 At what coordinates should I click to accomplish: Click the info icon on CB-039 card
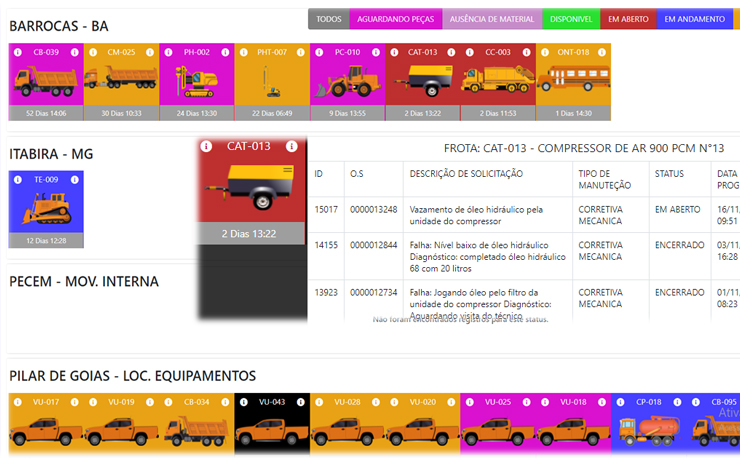click(17, 52)
